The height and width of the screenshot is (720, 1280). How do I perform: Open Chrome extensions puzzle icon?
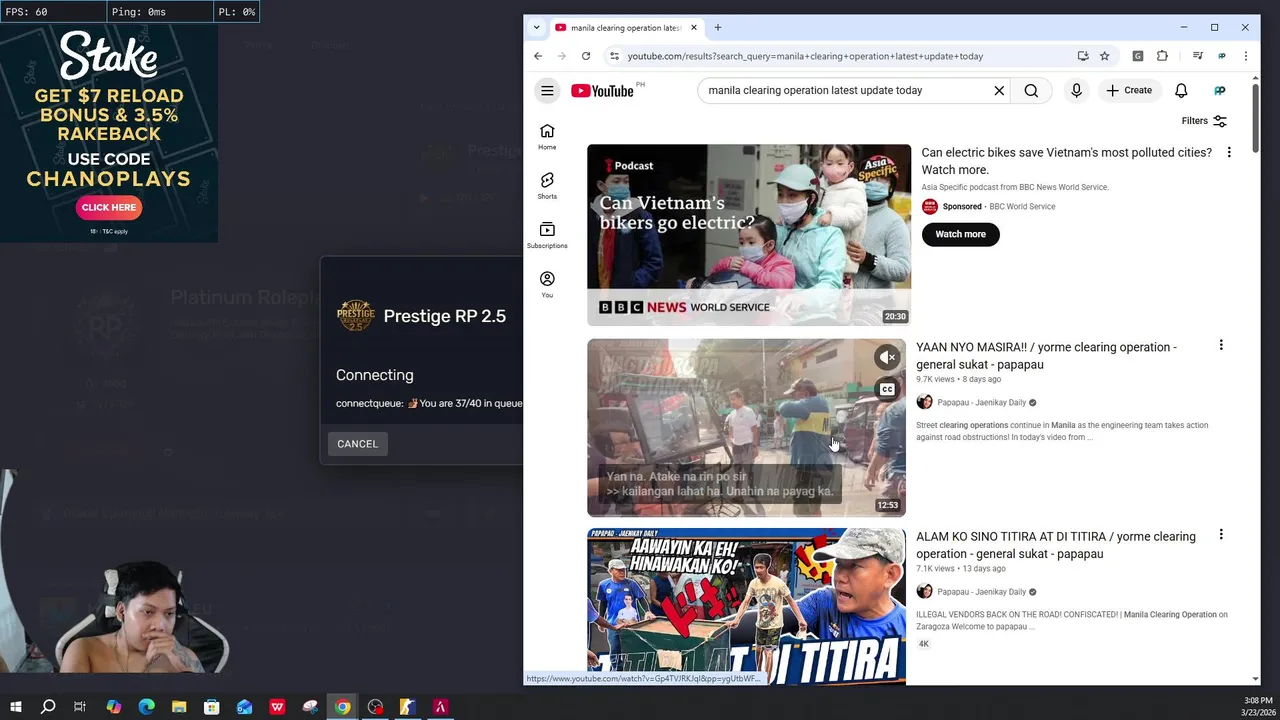(x=1162, y=56)
